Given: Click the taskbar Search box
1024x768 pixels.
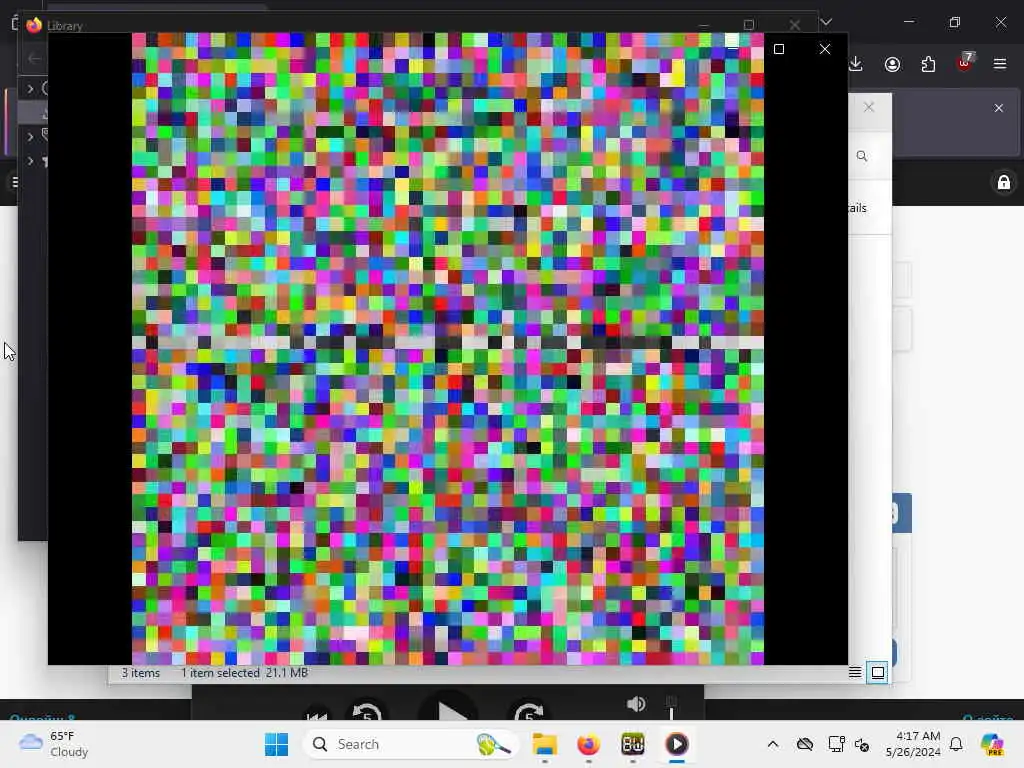Looking at the screenshot, I should pos(411,744).
